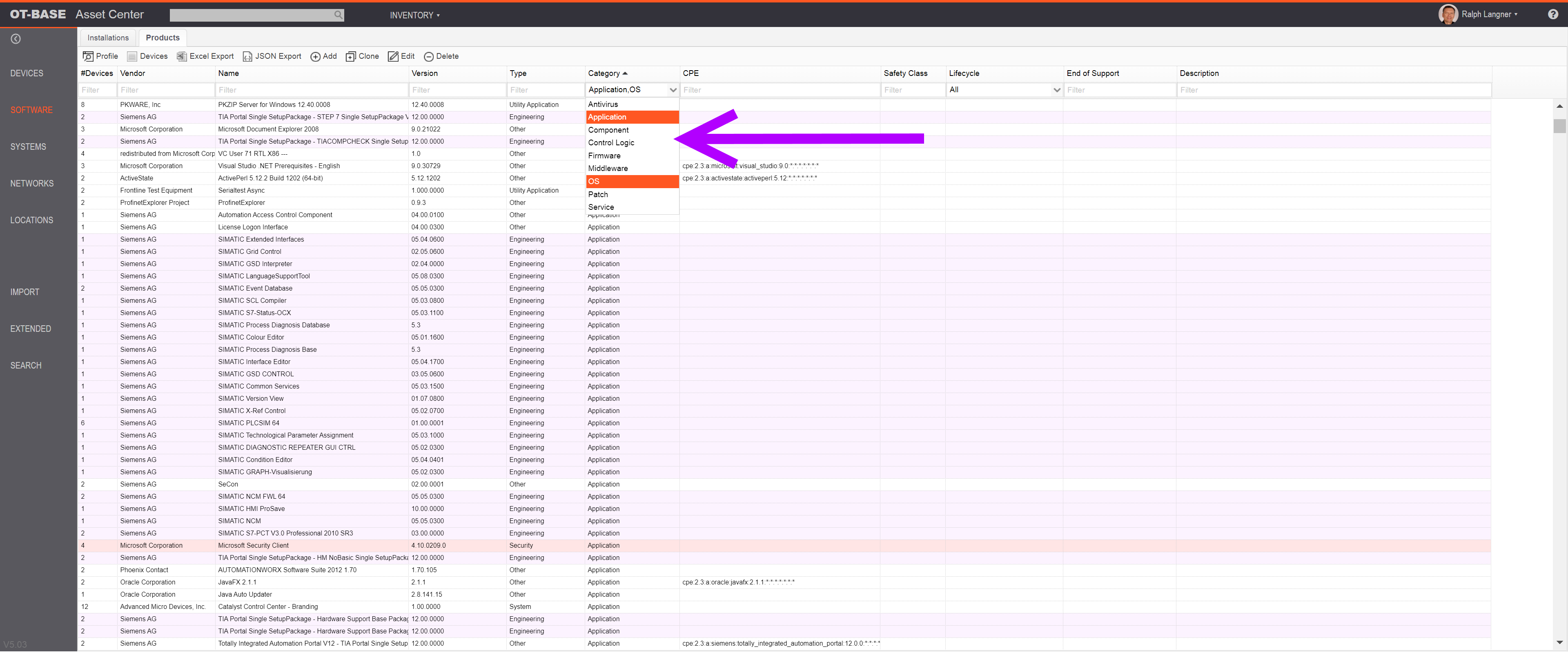Deselect Application in the category list

point(632,117)
